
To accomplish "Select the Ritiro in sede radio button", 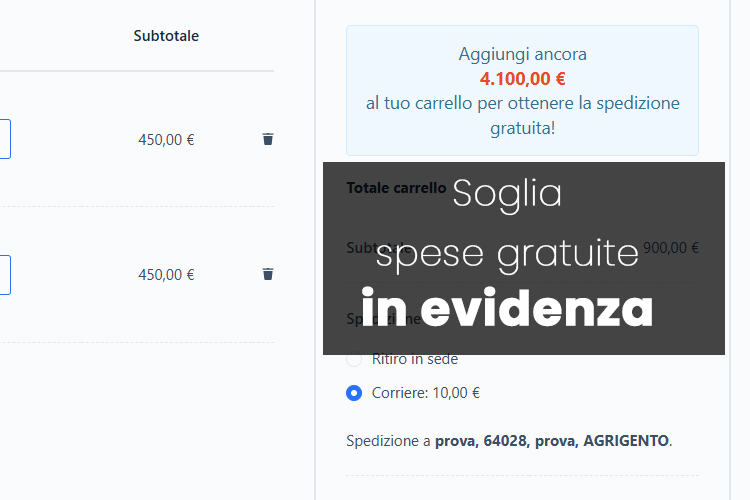I will point(354,359).
